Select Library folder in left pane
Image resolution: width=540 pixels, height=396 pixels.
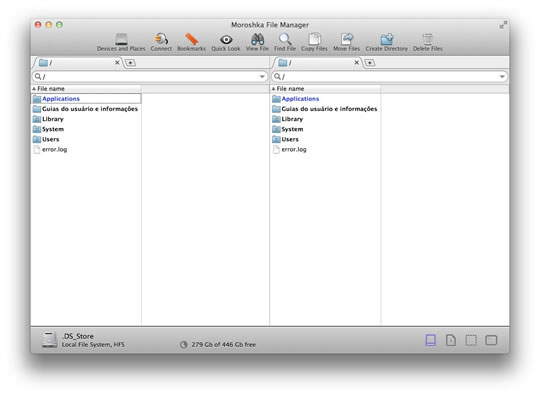[x=86, y=119]
